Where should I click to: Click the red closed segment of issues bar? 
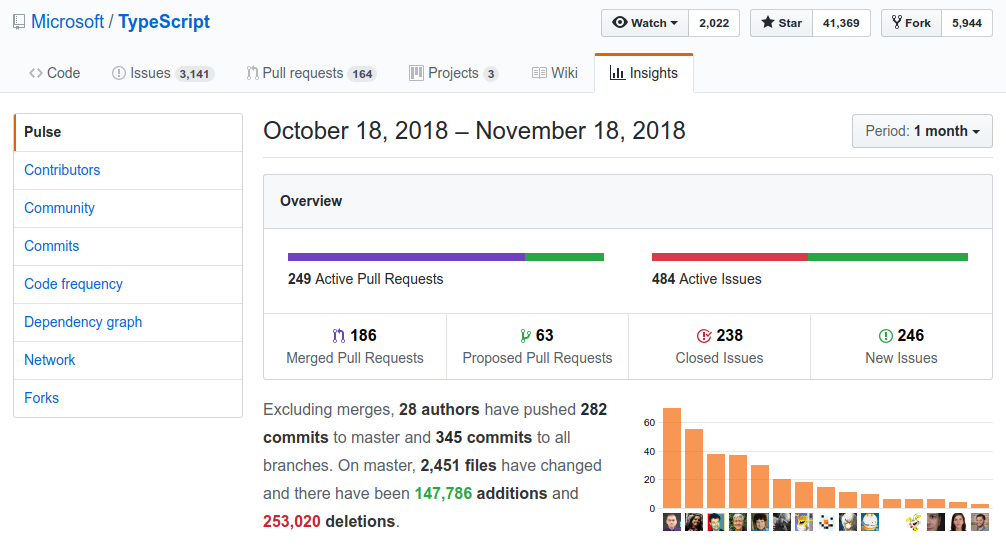729,257
